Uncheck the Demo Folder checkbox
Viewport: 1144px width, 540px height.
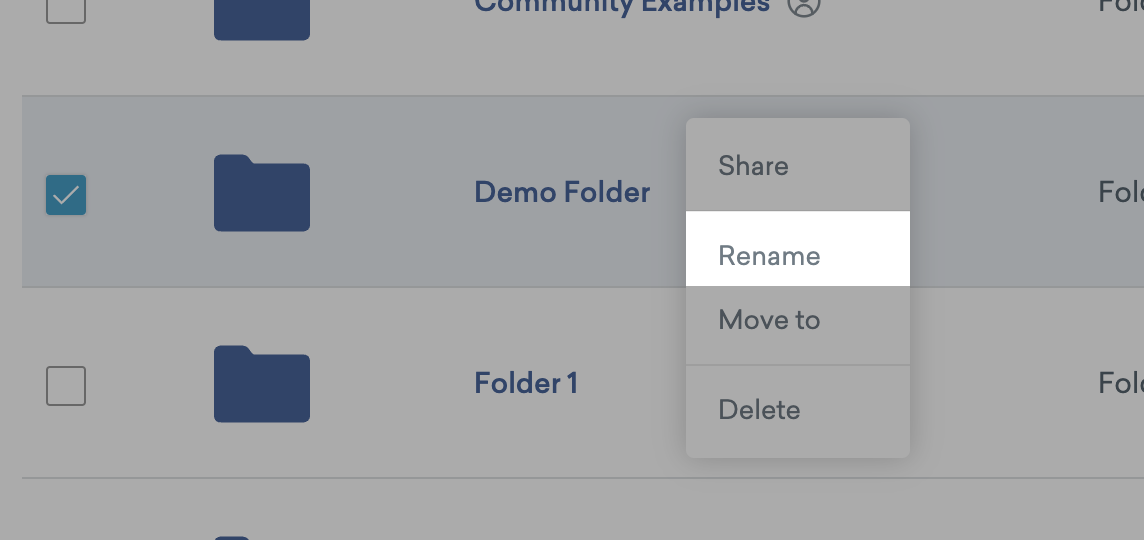66,195
